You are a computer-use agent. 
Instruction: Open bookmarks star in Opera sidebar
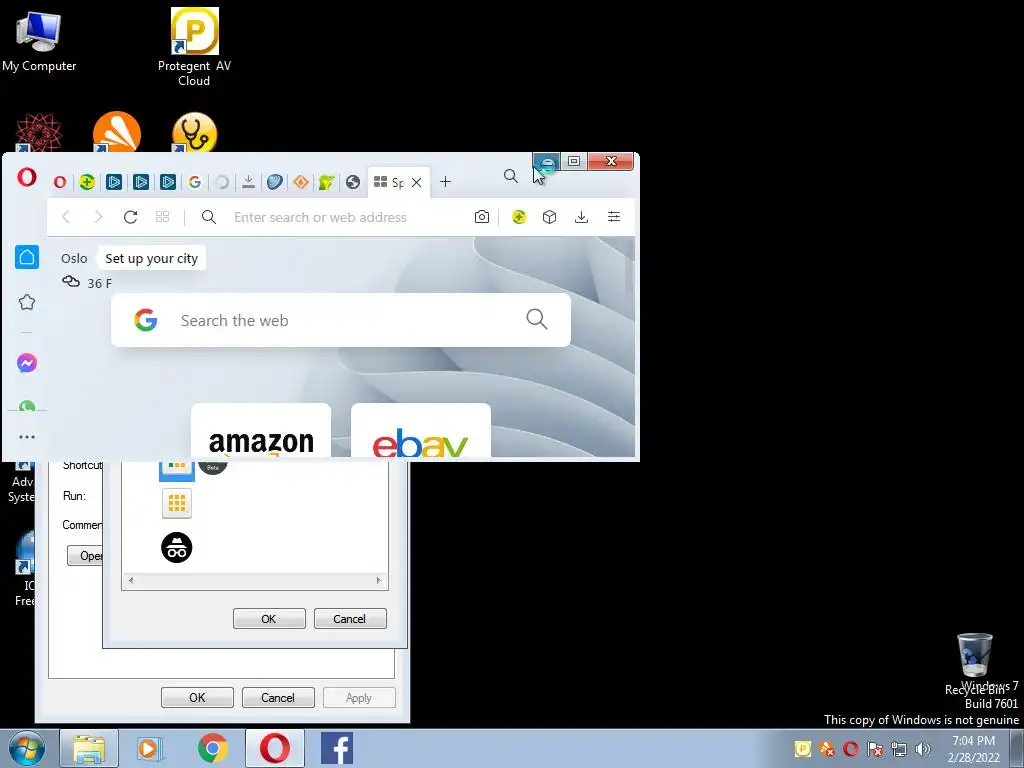[27, 302]
